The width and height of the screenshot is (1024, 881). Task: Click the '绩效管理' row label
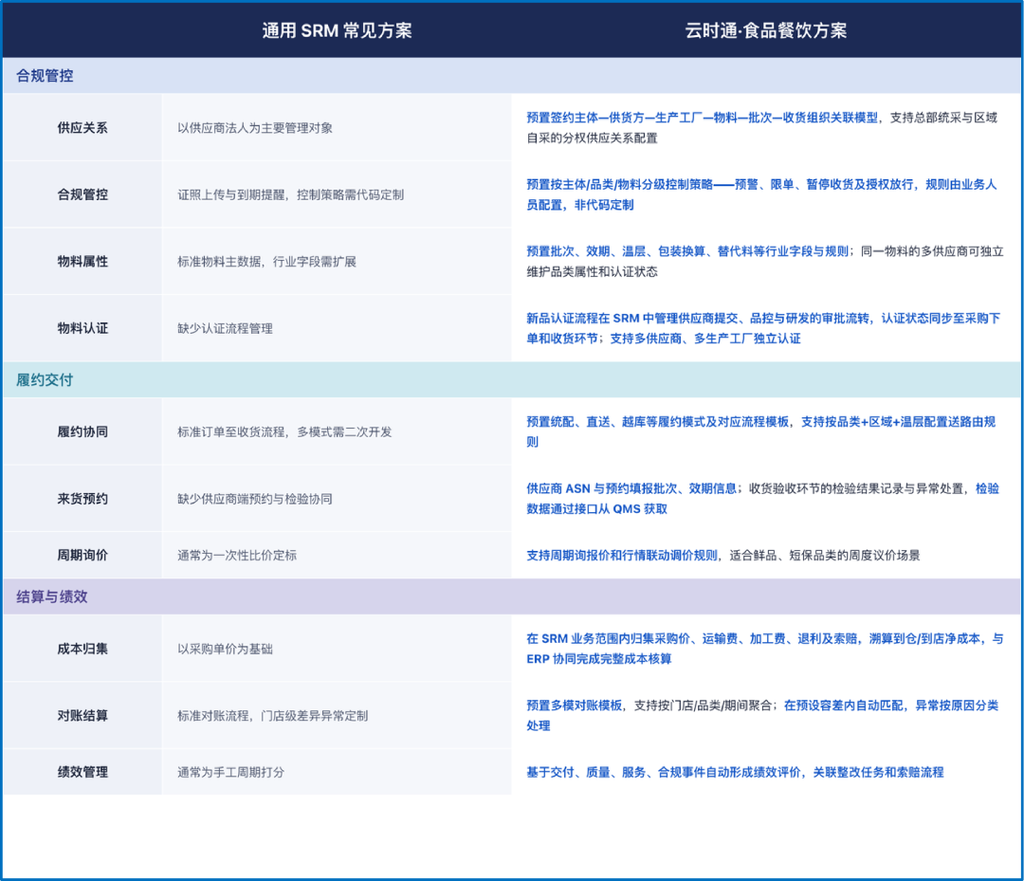(x=82, y=772)
